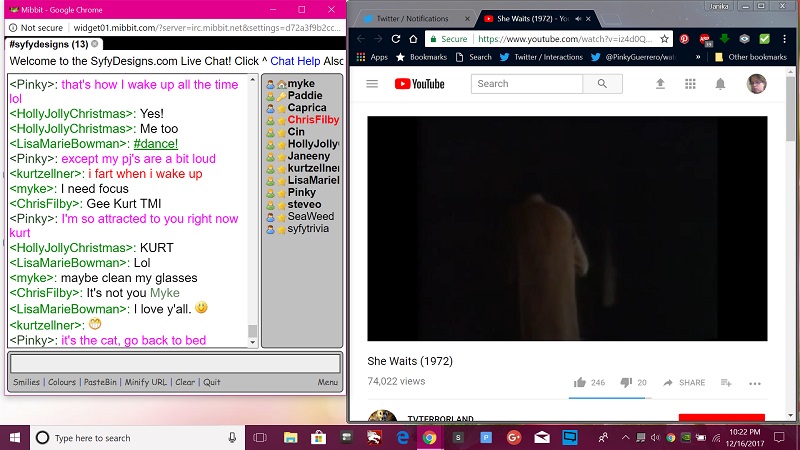The image size is (800, 450).
Task: Open the Smilies picker
Action: point(26,382)
